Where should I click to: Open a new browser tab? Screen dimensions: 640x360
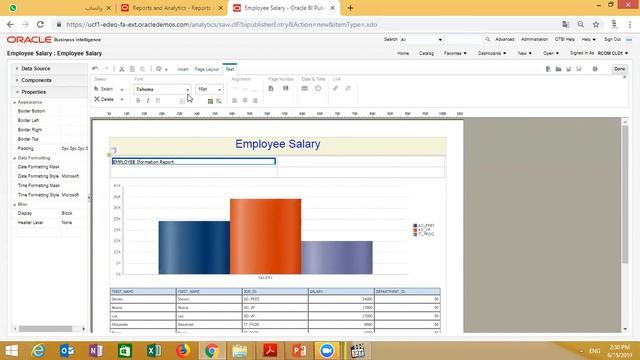[350, 8]
